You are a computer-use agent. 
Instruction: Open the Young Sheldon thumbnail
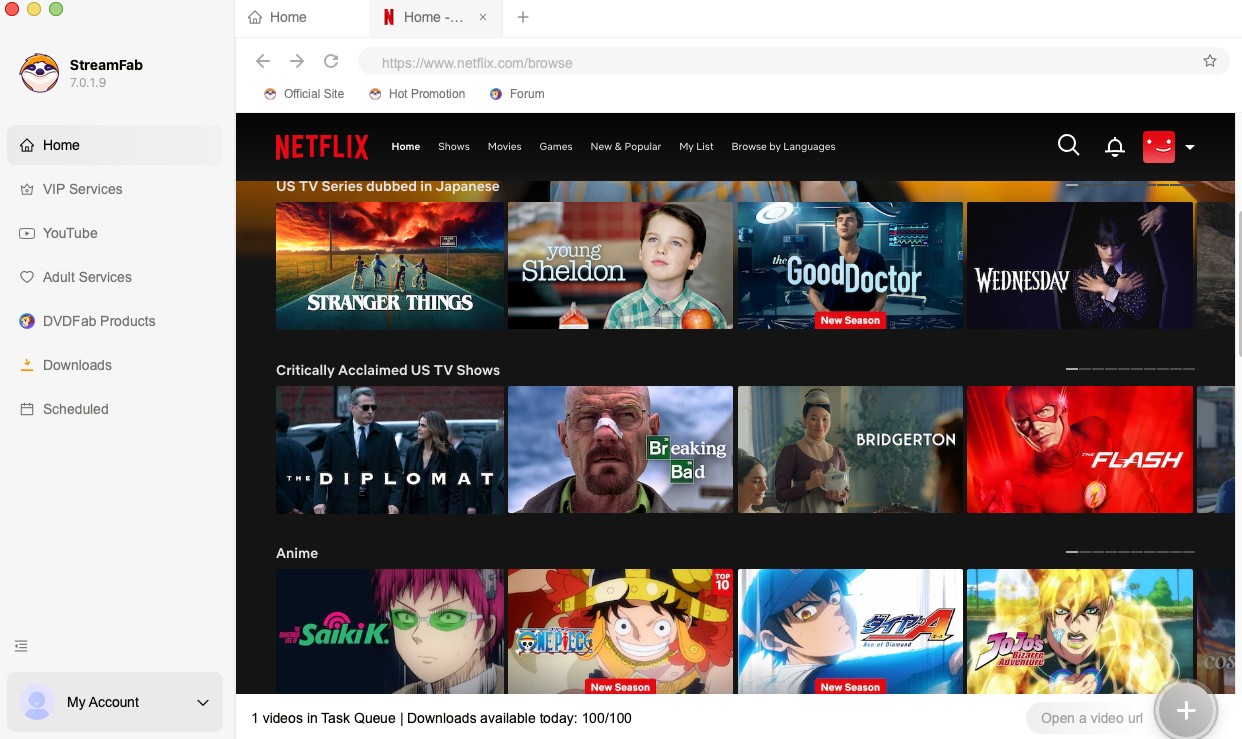click(x=620, y=265)
